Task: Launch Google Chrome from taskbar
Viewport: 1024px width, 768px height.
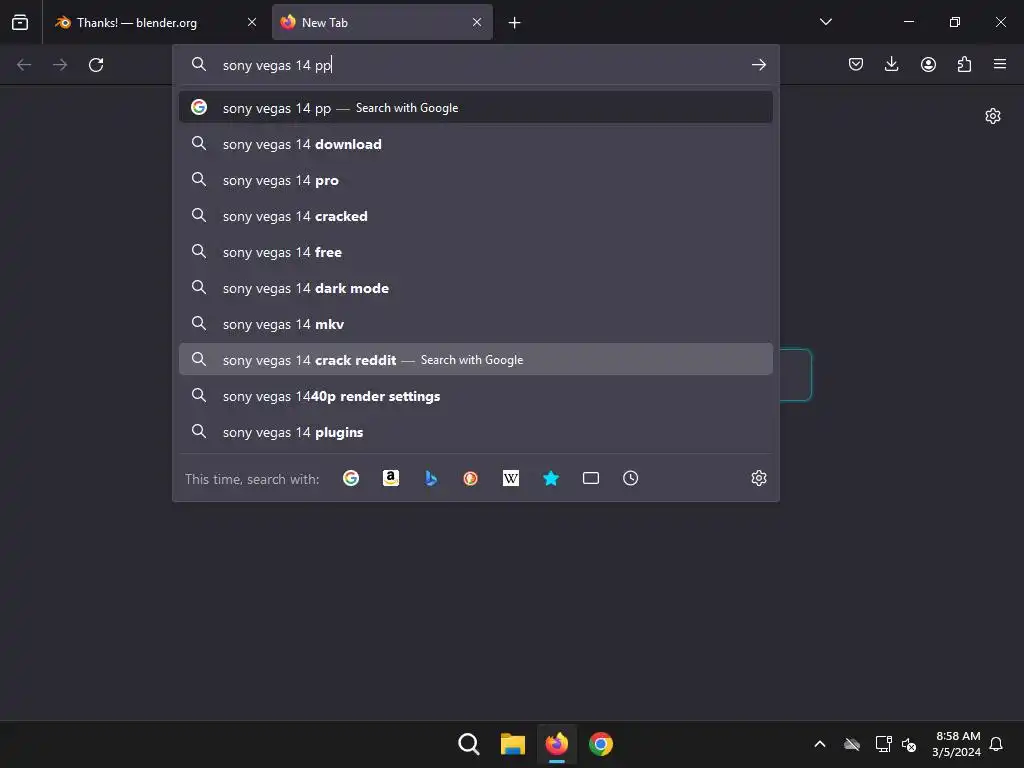Action: (601, 744)
